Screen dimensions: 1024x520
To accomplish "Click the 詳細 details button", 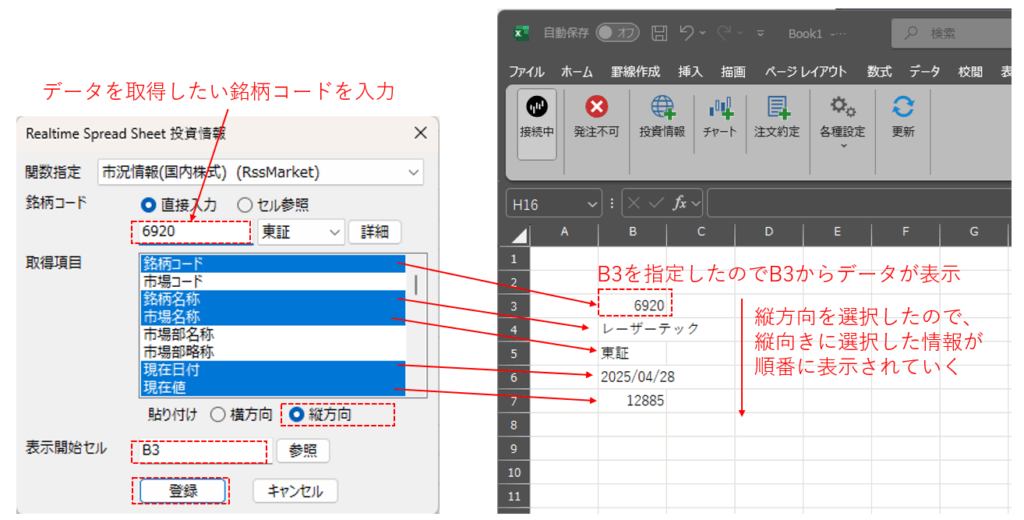I will coord(375,232).
